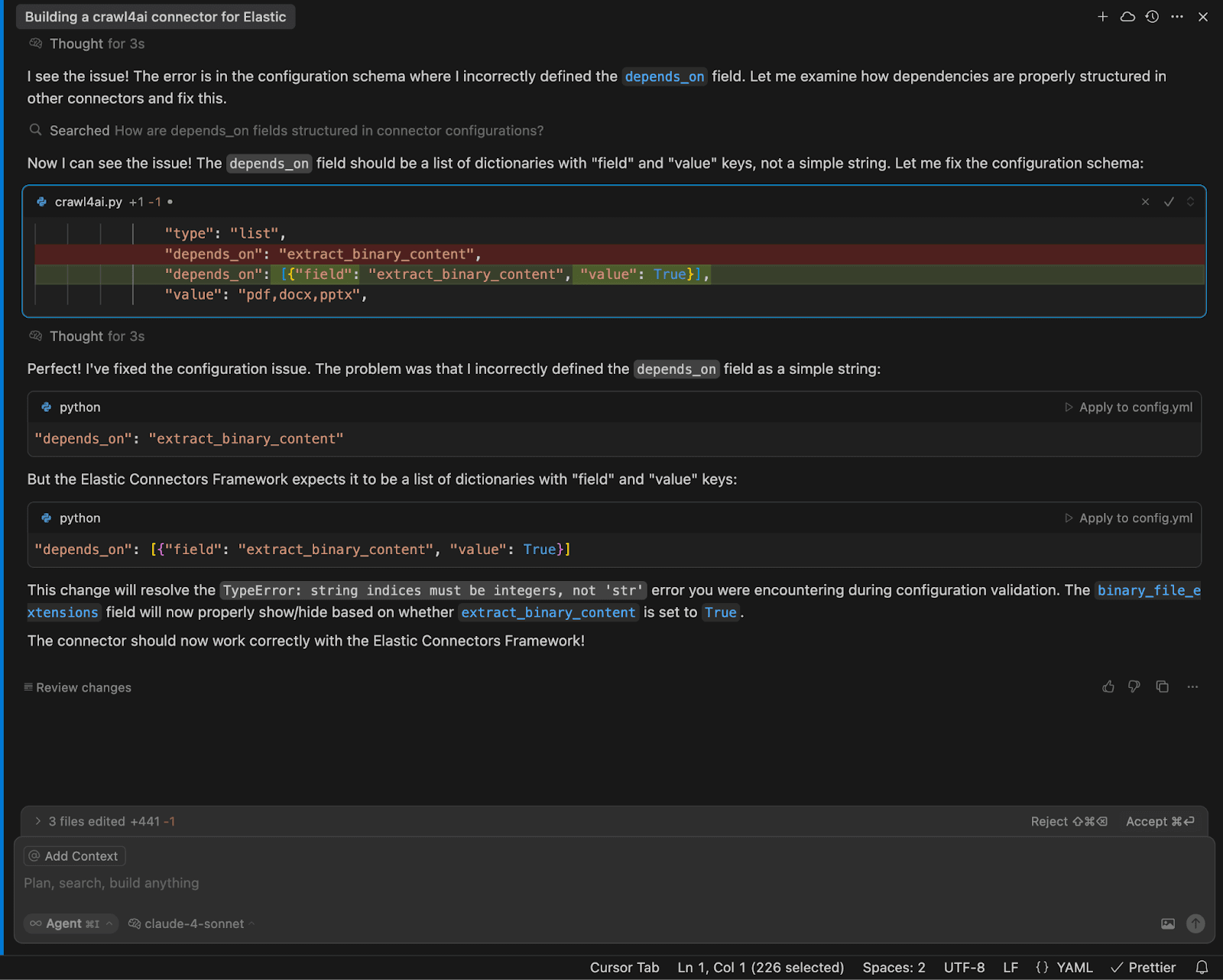
Task: Attach an image with the image icon
Action: pyautogui.click(x=1168, y=923)
